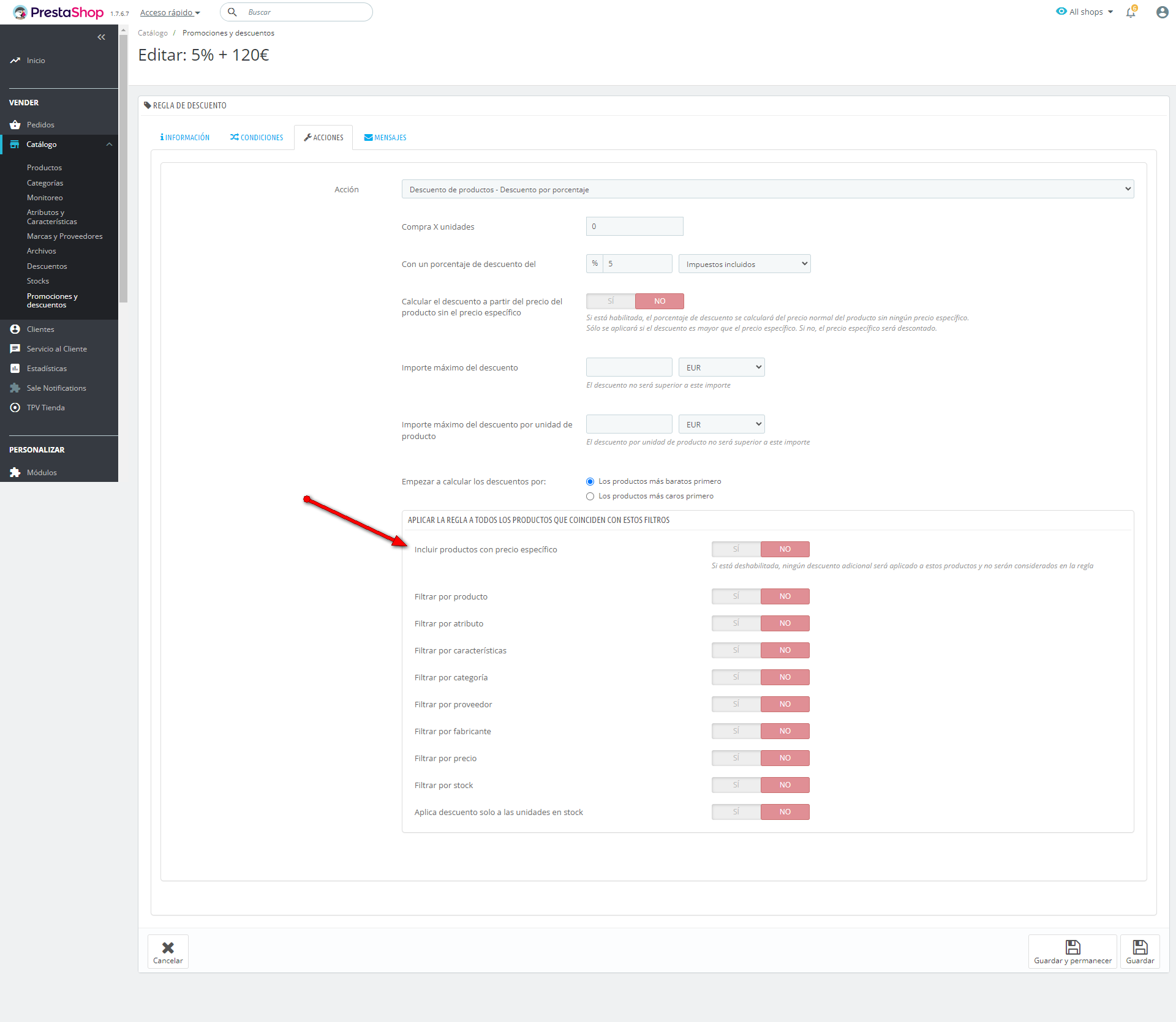The width and height of the screenshot is (1176, 1022).
Task: Click the Pedidos basket icon
Action: [15, 125]
